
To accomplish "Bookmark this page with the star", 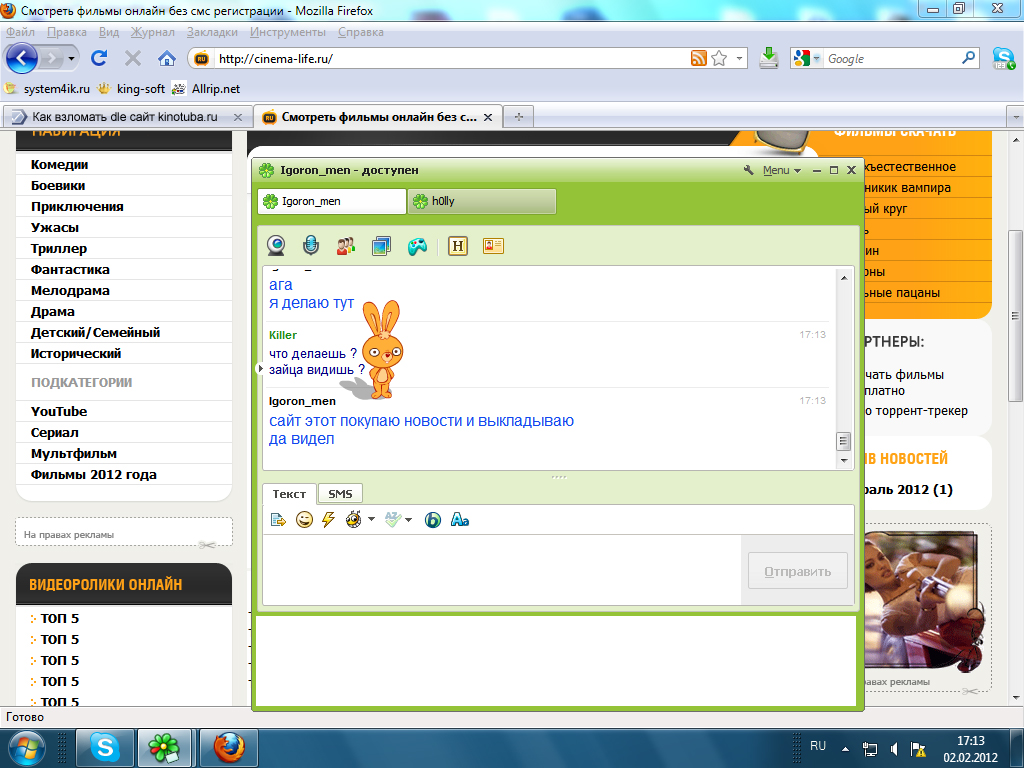I will point(719,58).
